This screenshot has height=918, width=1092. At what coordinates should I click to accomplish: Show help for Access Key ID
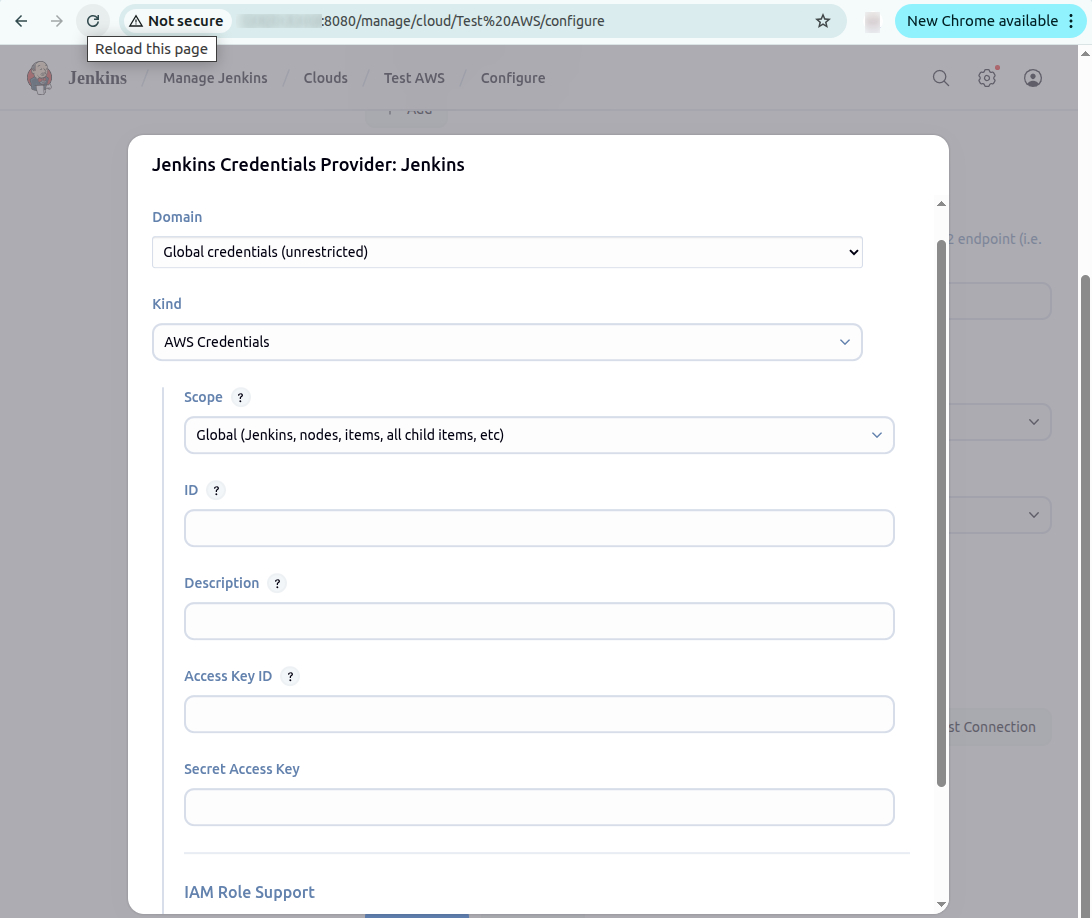pos(290,676)
